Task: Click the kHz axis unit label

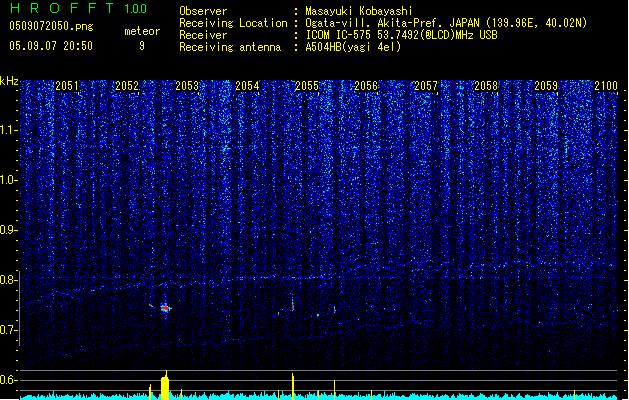Action: tap(9, 81)
